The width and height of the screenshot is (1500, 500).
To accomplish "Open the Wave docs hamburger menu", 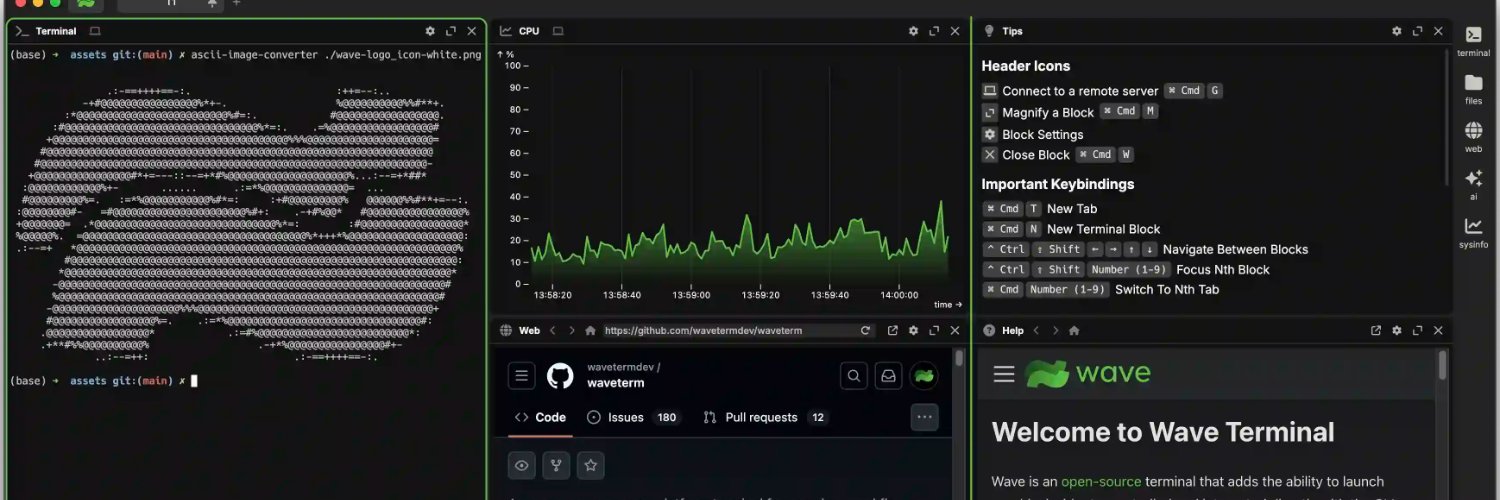I will 1004,374.
